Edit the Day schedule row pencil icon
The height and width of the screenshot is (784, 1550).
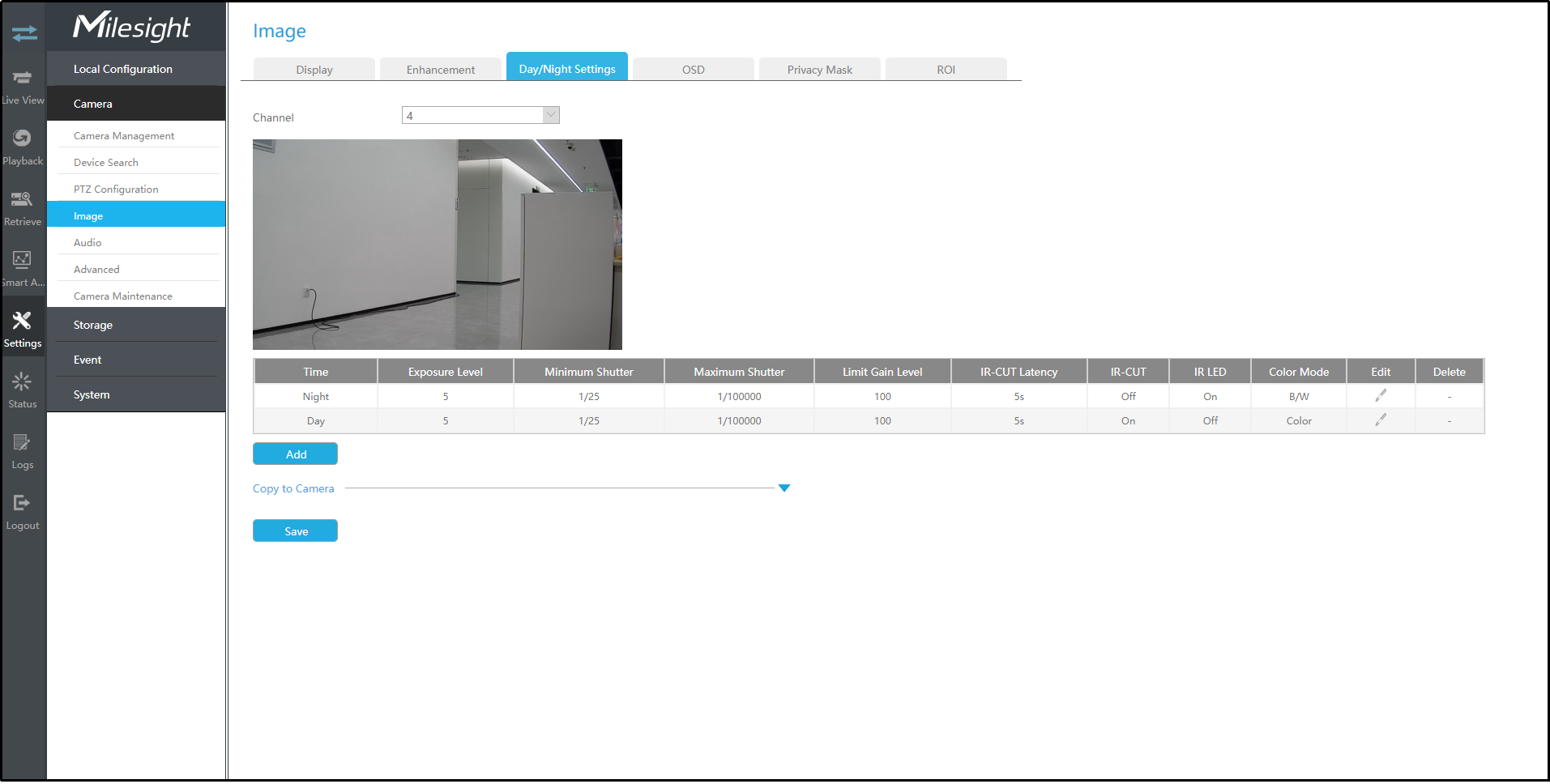1380,420
